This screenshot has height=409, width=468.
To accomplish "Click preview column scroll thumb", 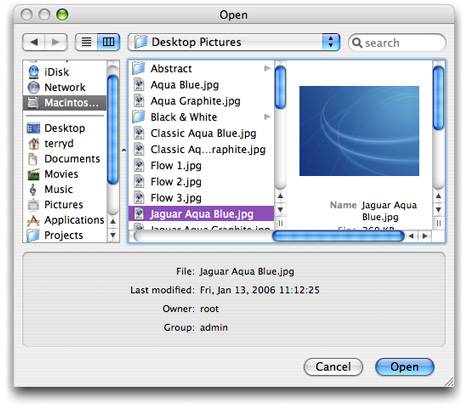I will [438, 98].
